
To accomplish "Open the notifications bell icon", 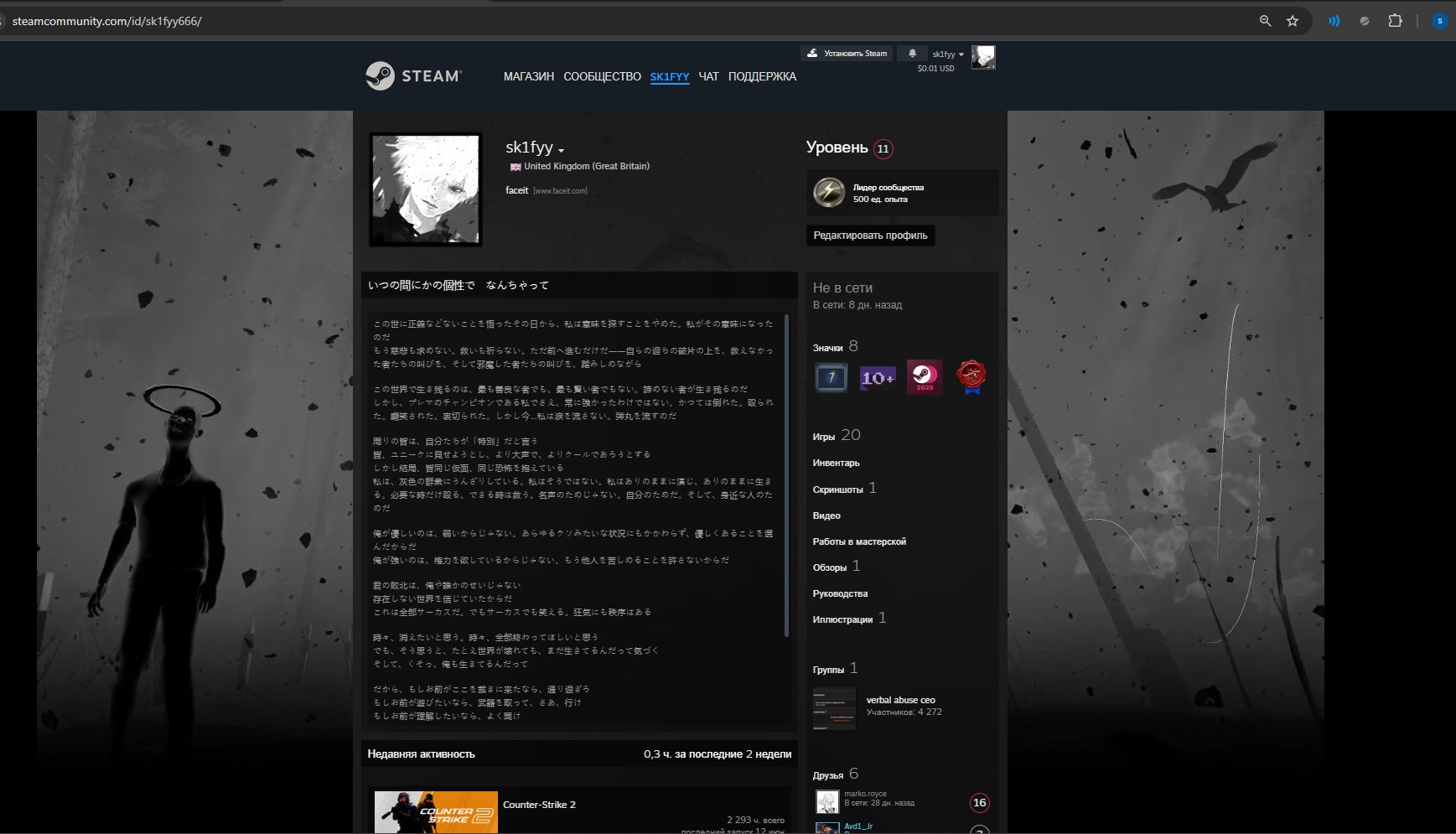I will point(912,53).
